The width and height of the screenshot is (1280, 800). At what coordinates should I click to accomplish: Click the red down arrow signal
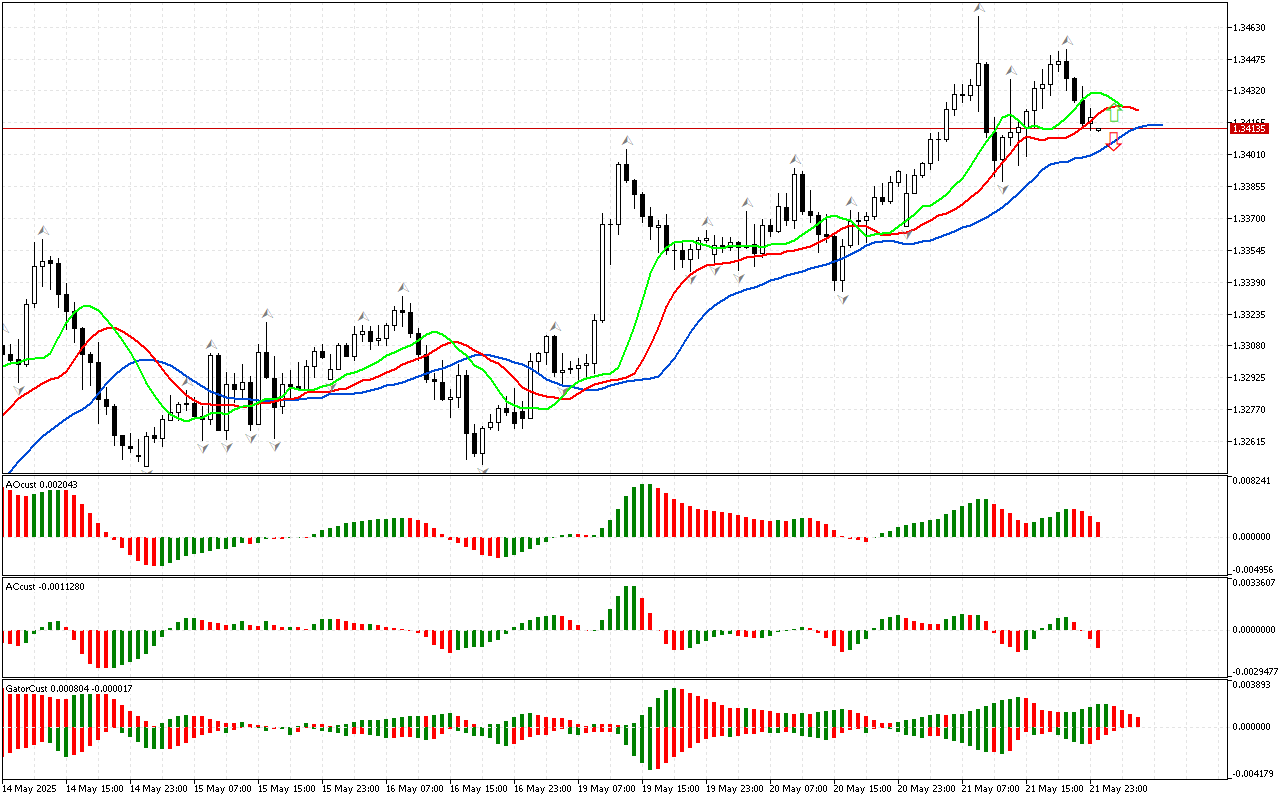[1114, 142]
